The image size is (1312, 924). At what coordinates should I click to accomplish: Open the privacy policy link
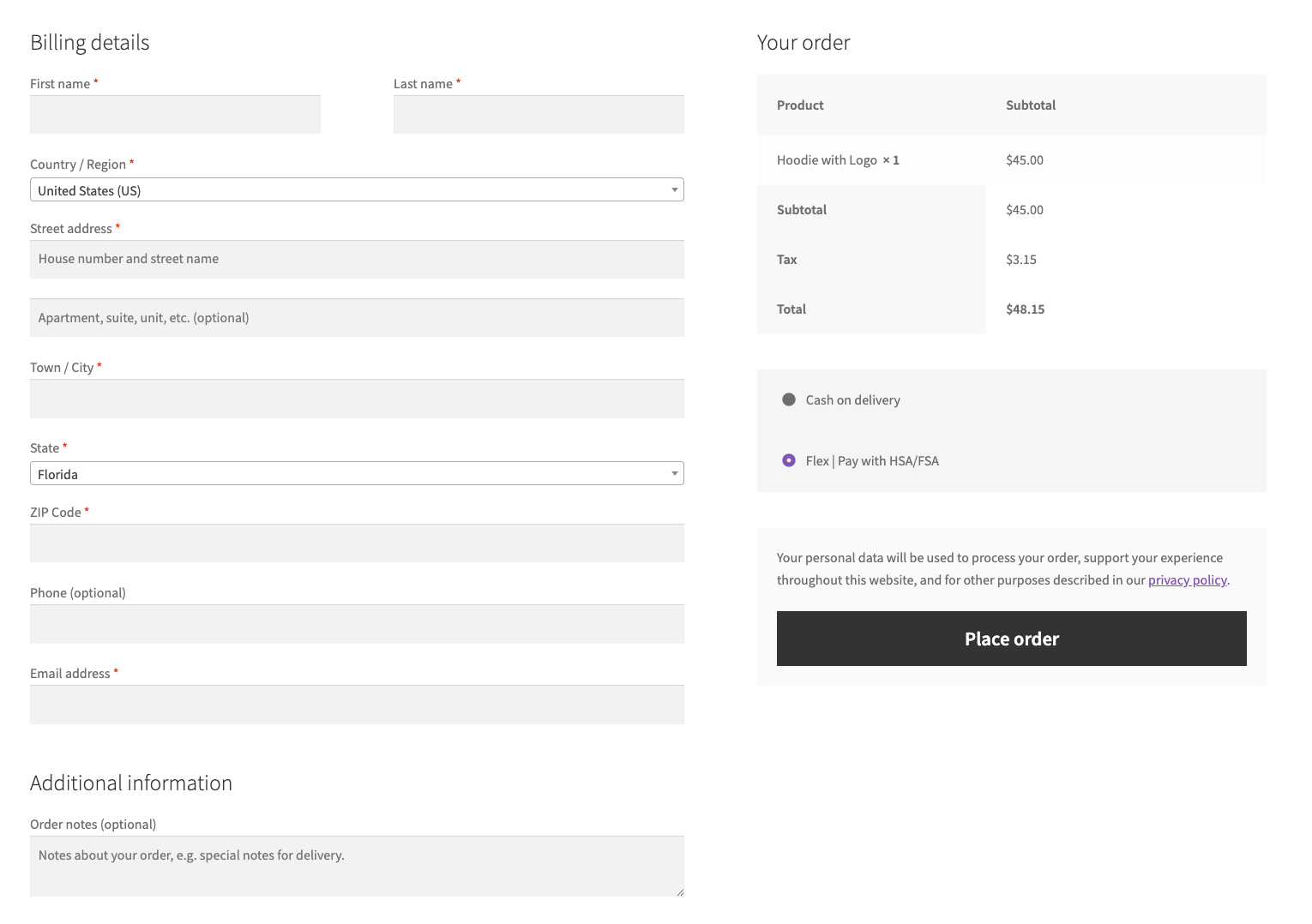tap(1188, 580)
